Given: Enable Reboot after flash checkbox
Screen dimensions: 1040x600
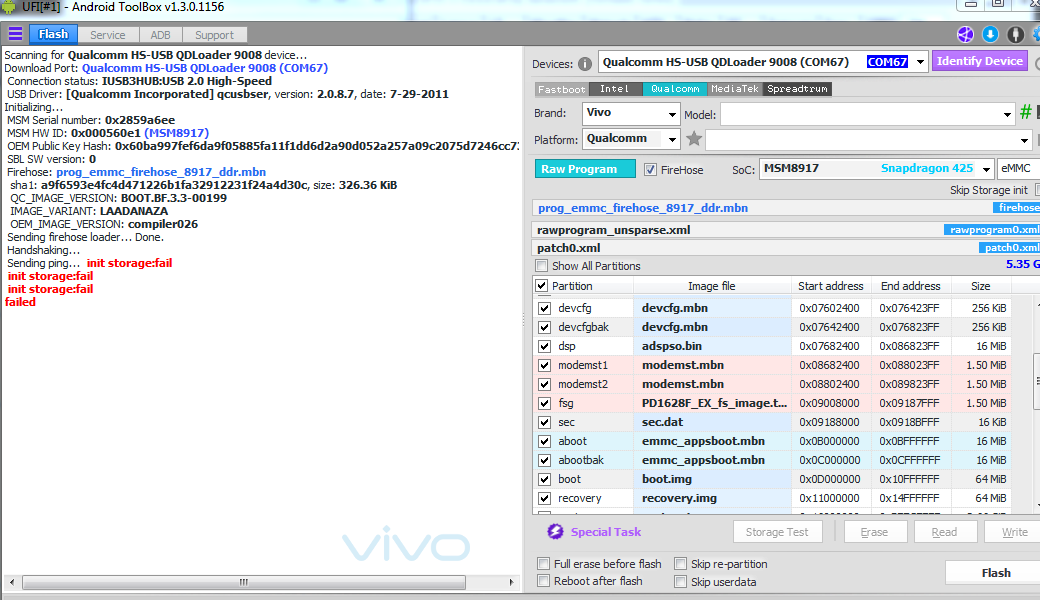Looking at the screenshot, I should coord(544,581).
